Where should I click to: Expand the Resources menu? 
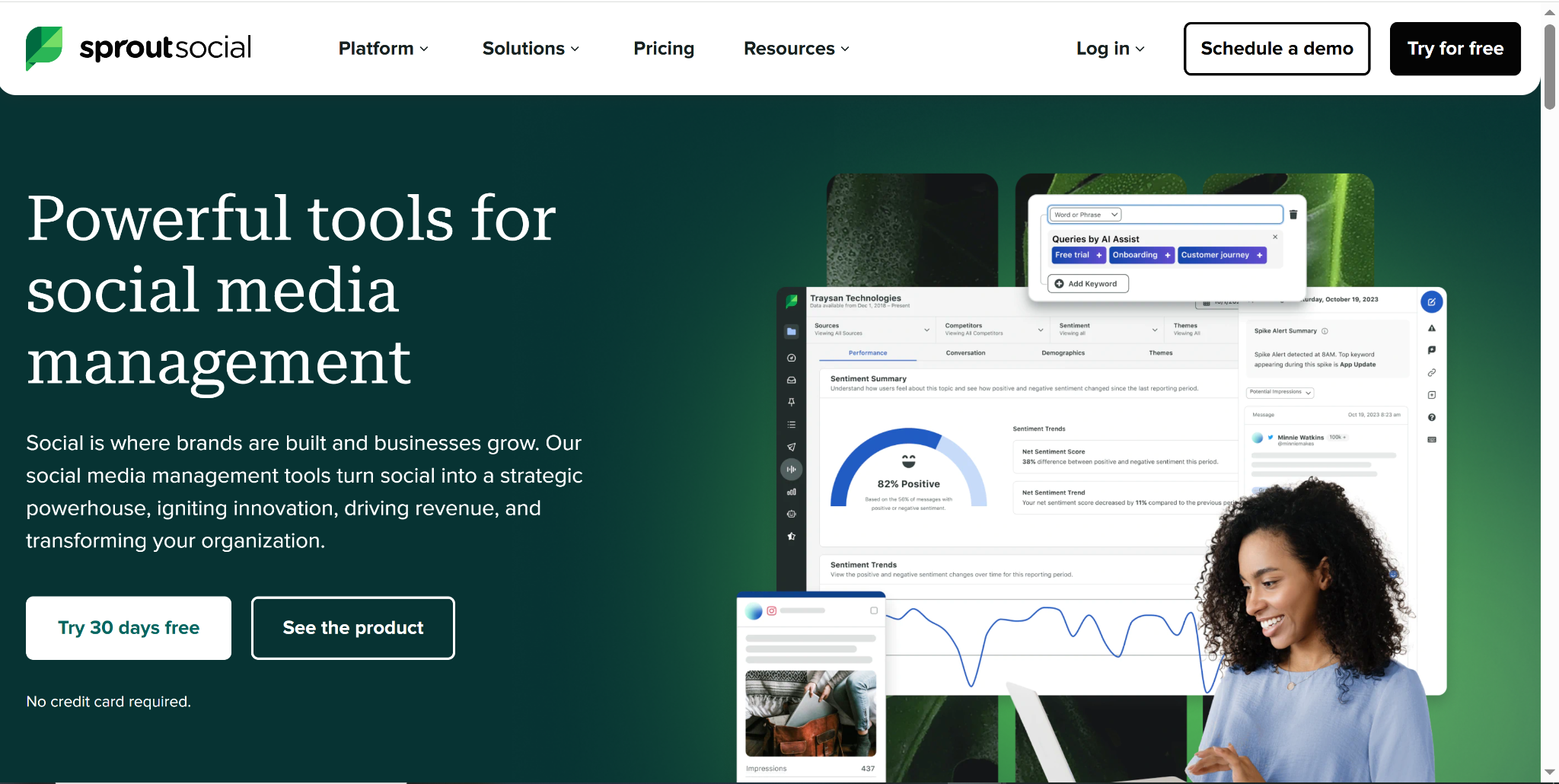796,49
